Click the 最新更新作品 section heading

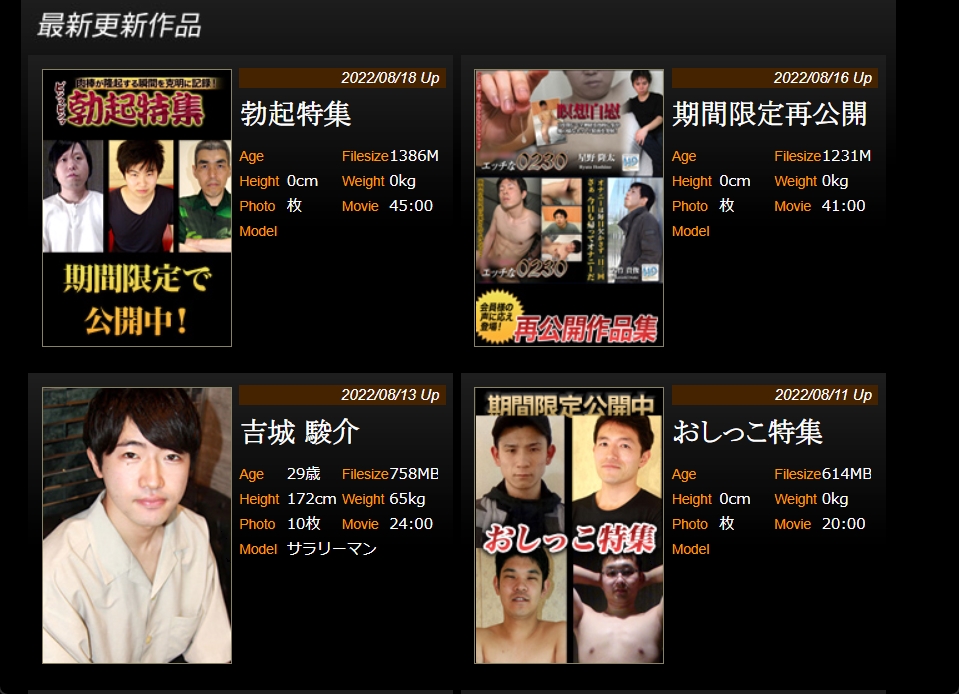tap(119, 26)
